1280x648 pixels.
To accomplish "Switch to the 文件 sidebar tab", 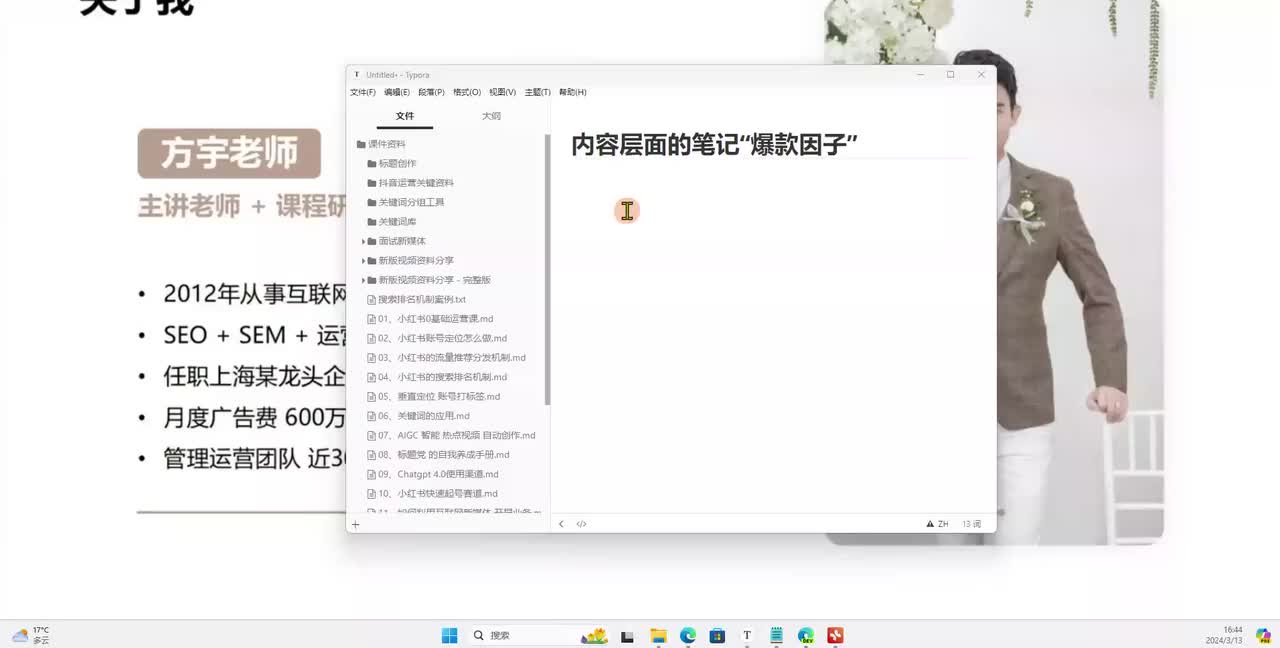I will coord(405,116).
